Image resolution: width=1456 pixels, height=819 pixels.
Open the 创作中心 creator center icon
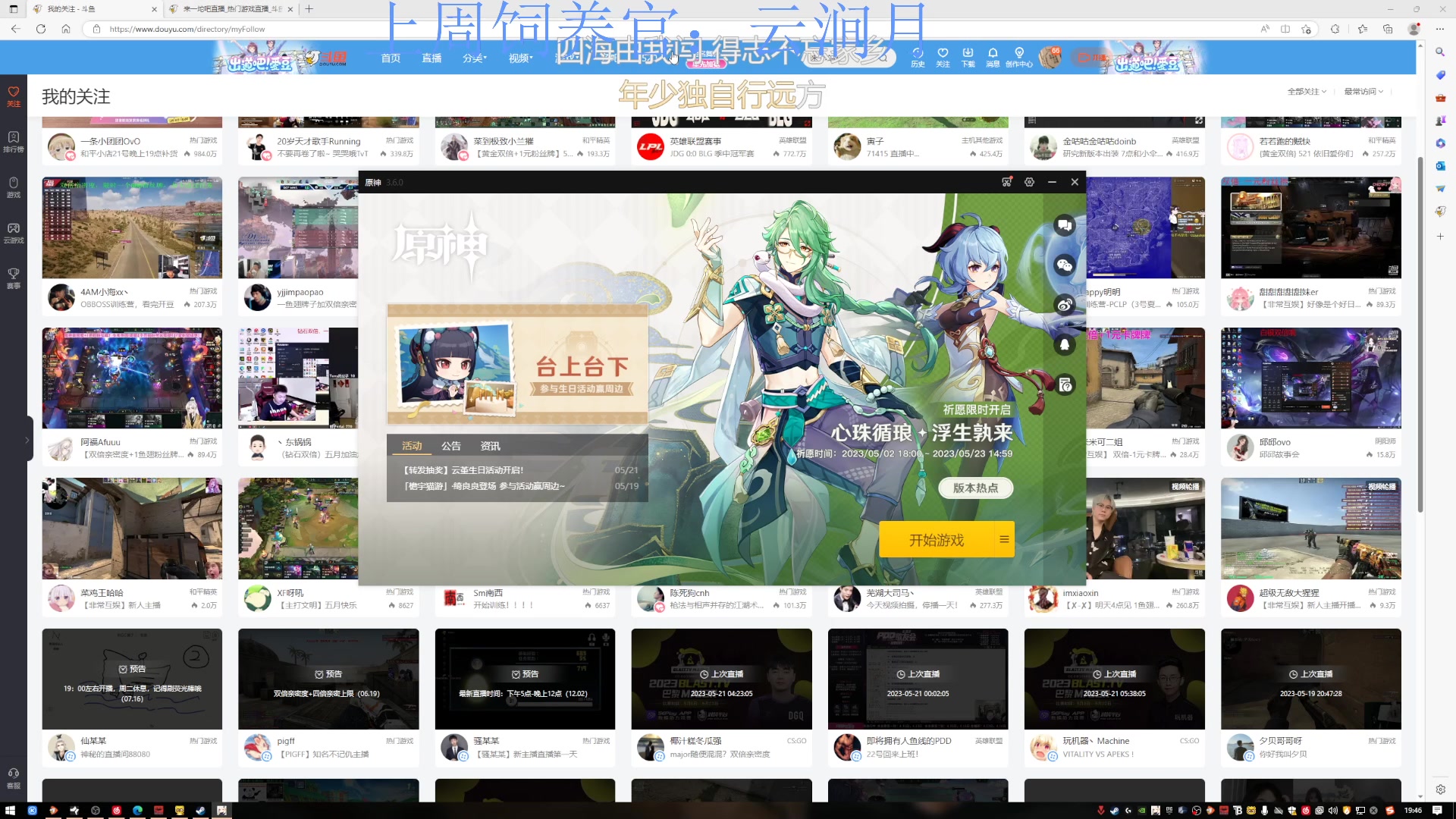coord(1019,58)
